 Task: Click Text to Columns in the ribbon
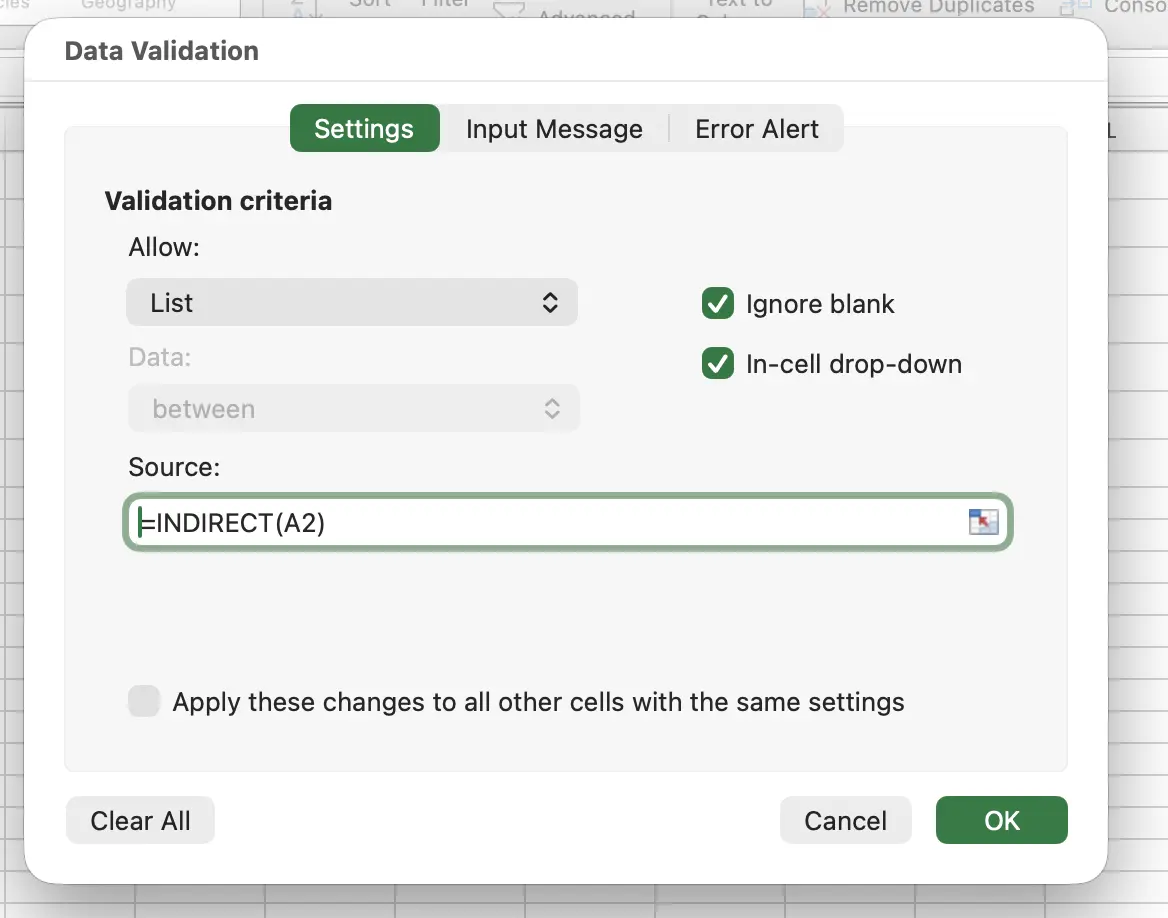[738, 5]
